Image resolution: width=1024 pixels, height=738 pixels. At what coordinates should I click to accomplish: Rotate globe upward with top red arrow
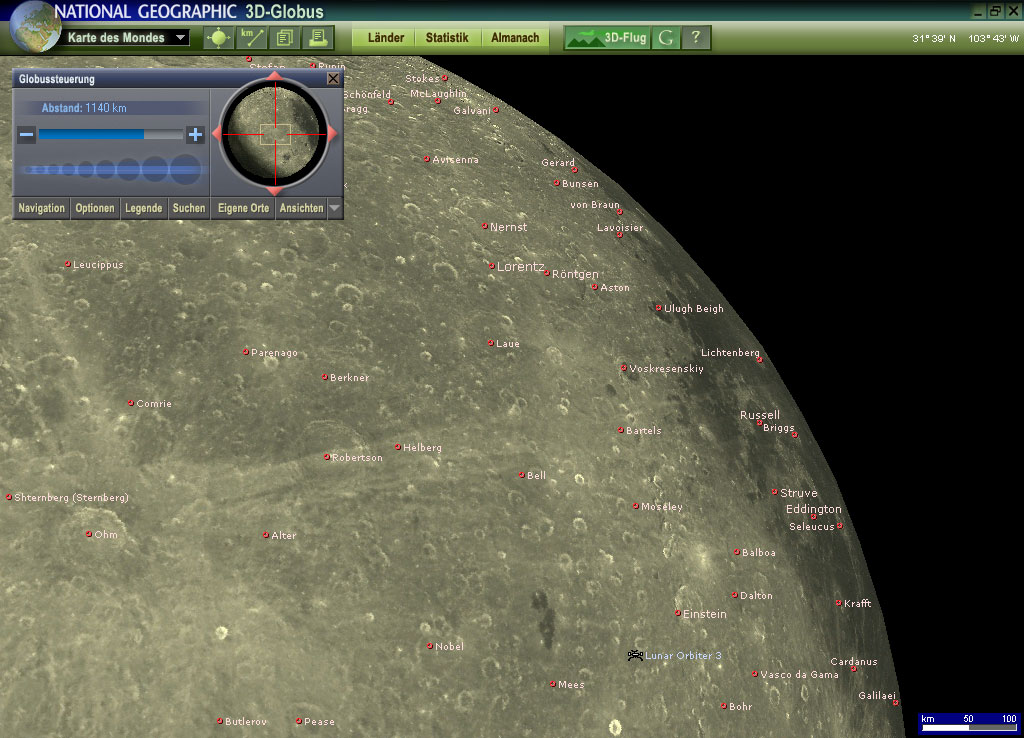coord(275,76)
